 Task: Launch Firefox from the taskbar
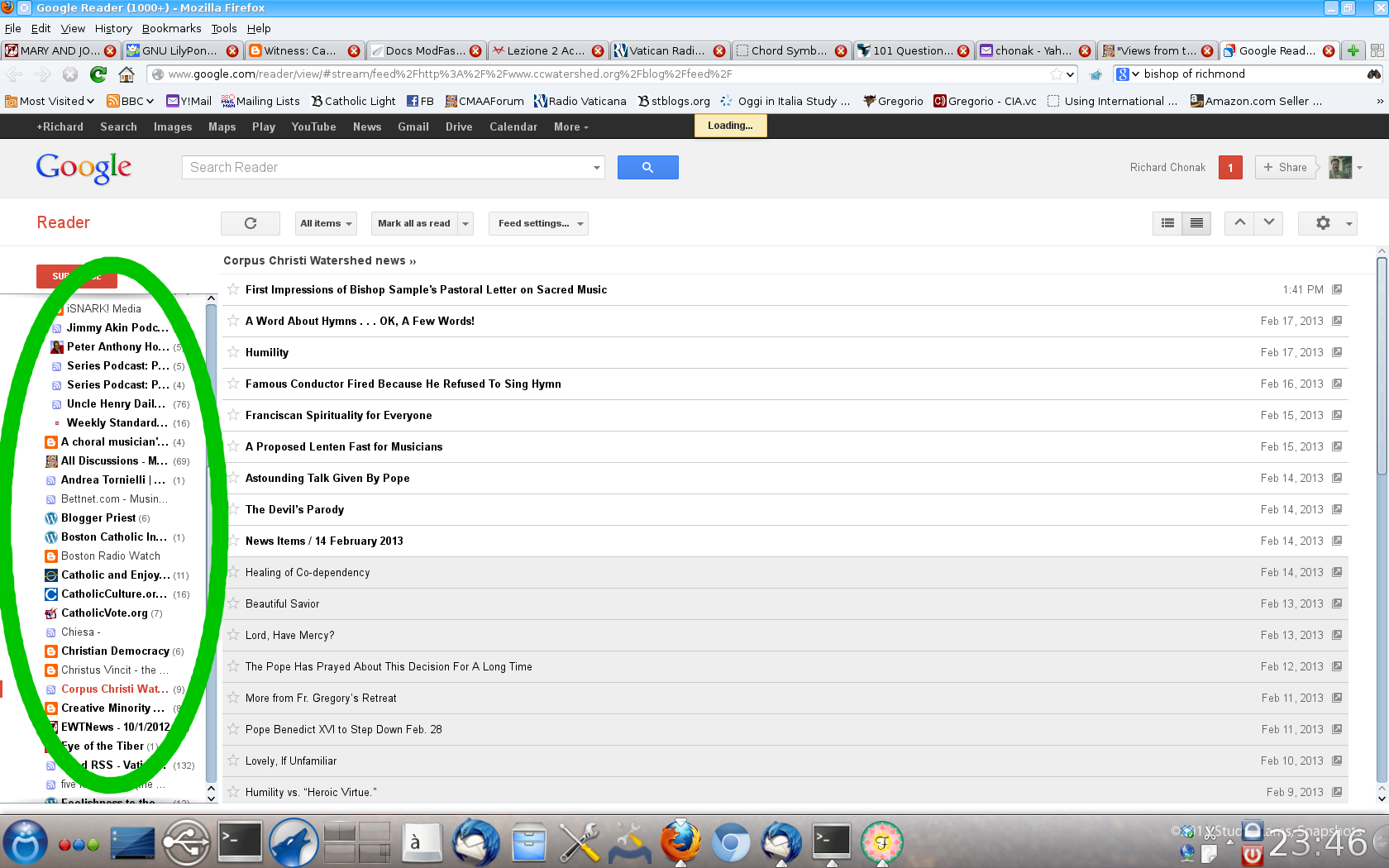coord(680,842)
